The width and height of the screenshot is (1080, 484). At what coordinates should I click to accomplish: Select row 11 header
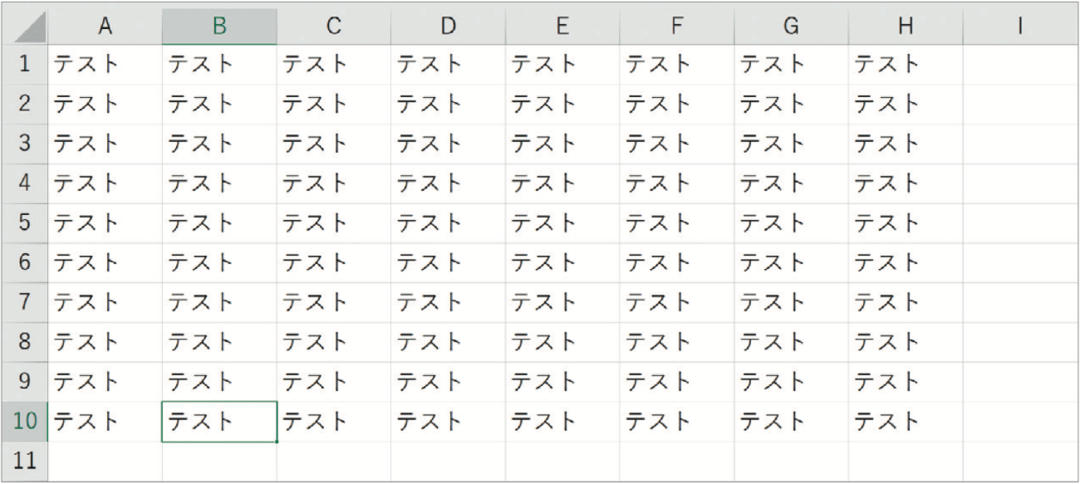(x=25, y=461)
